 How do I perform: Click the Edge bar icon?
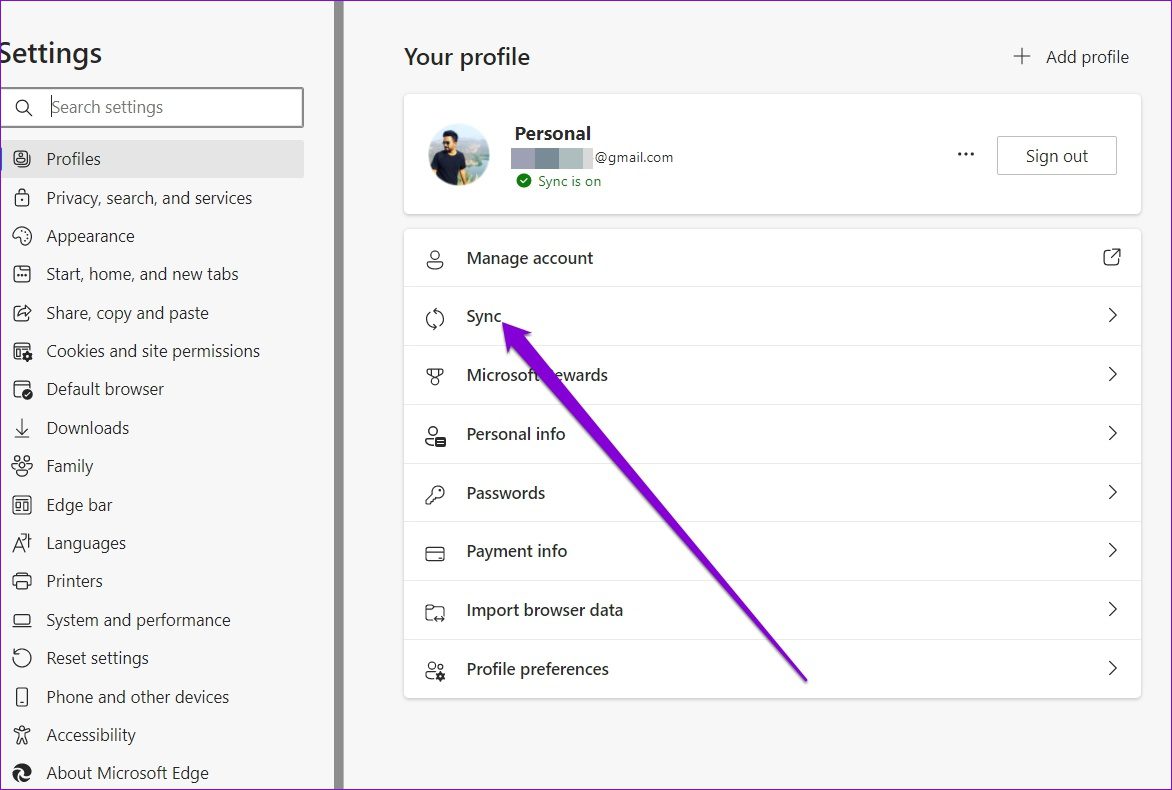[x=22, y=505]
